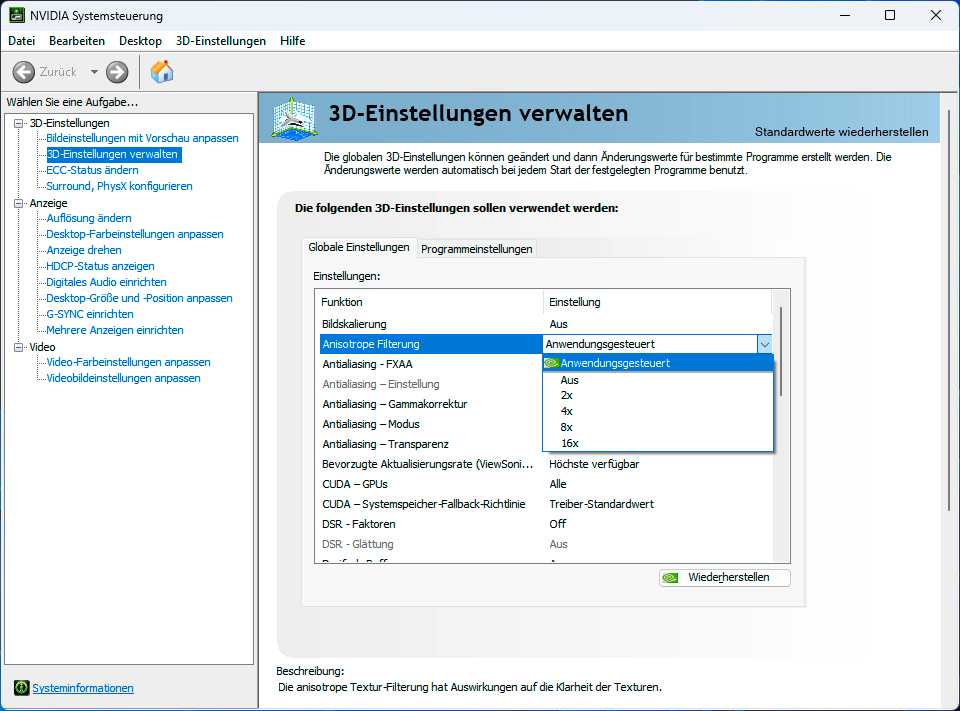
Task: Open the Hilfe menu
Action: pyautogui.click(x=293, y=41)
